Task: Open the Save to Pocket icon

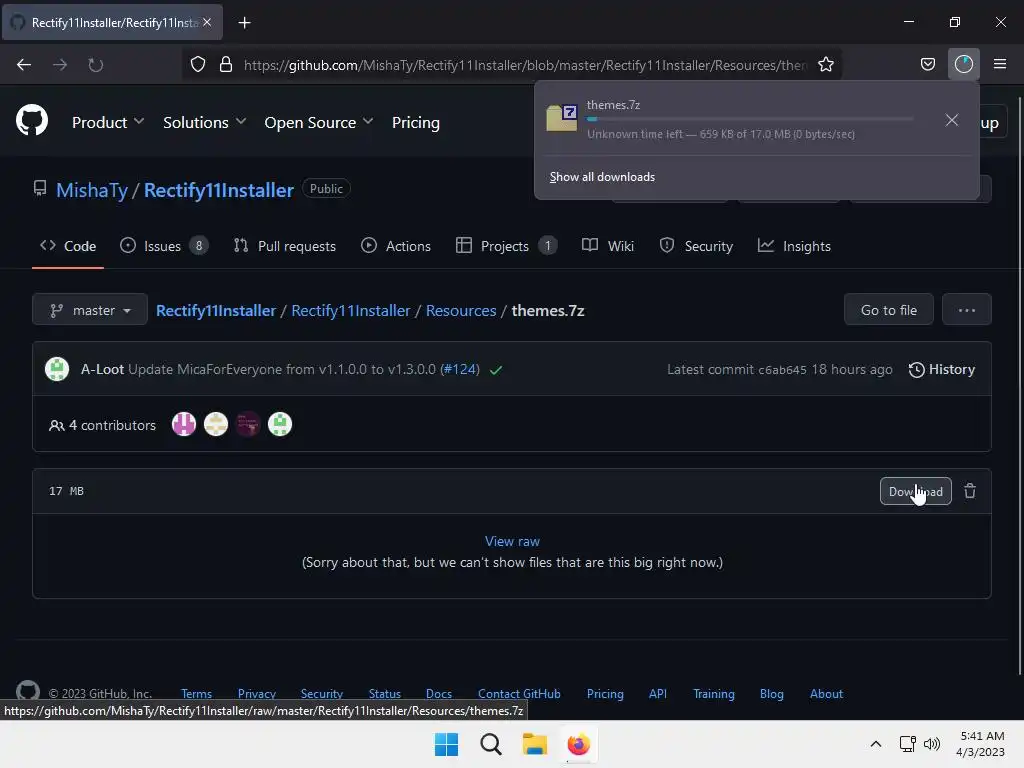Action: click(927, 64)
